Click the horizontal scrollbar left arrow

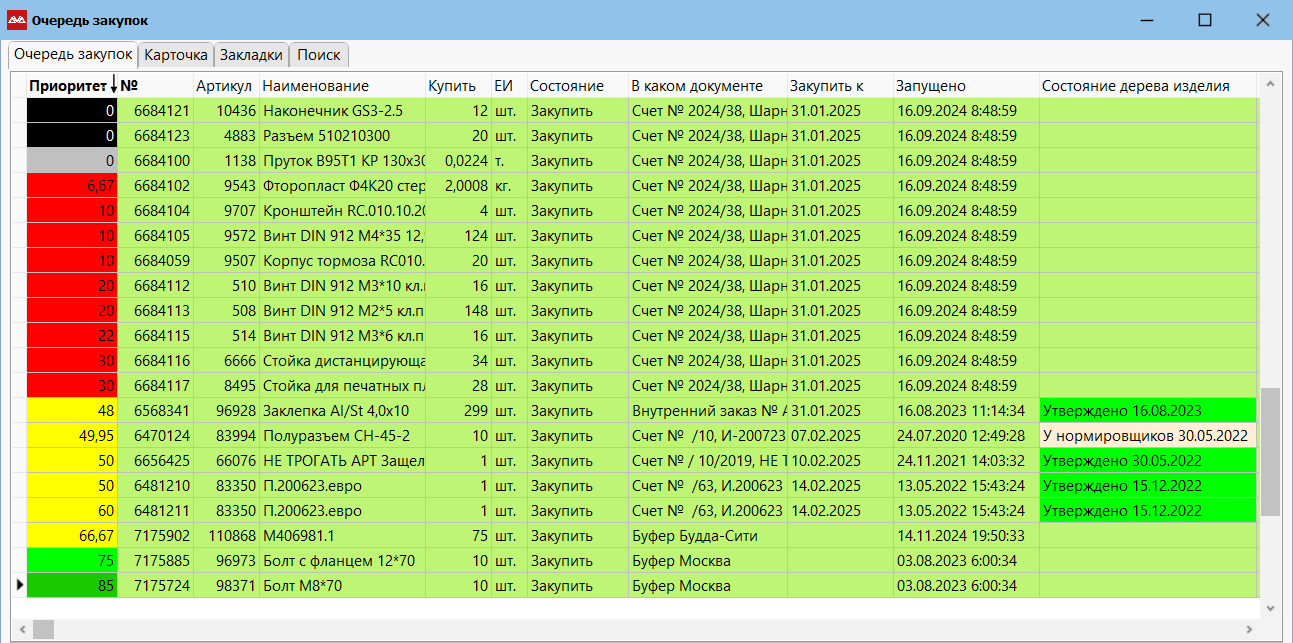point(20,629)
